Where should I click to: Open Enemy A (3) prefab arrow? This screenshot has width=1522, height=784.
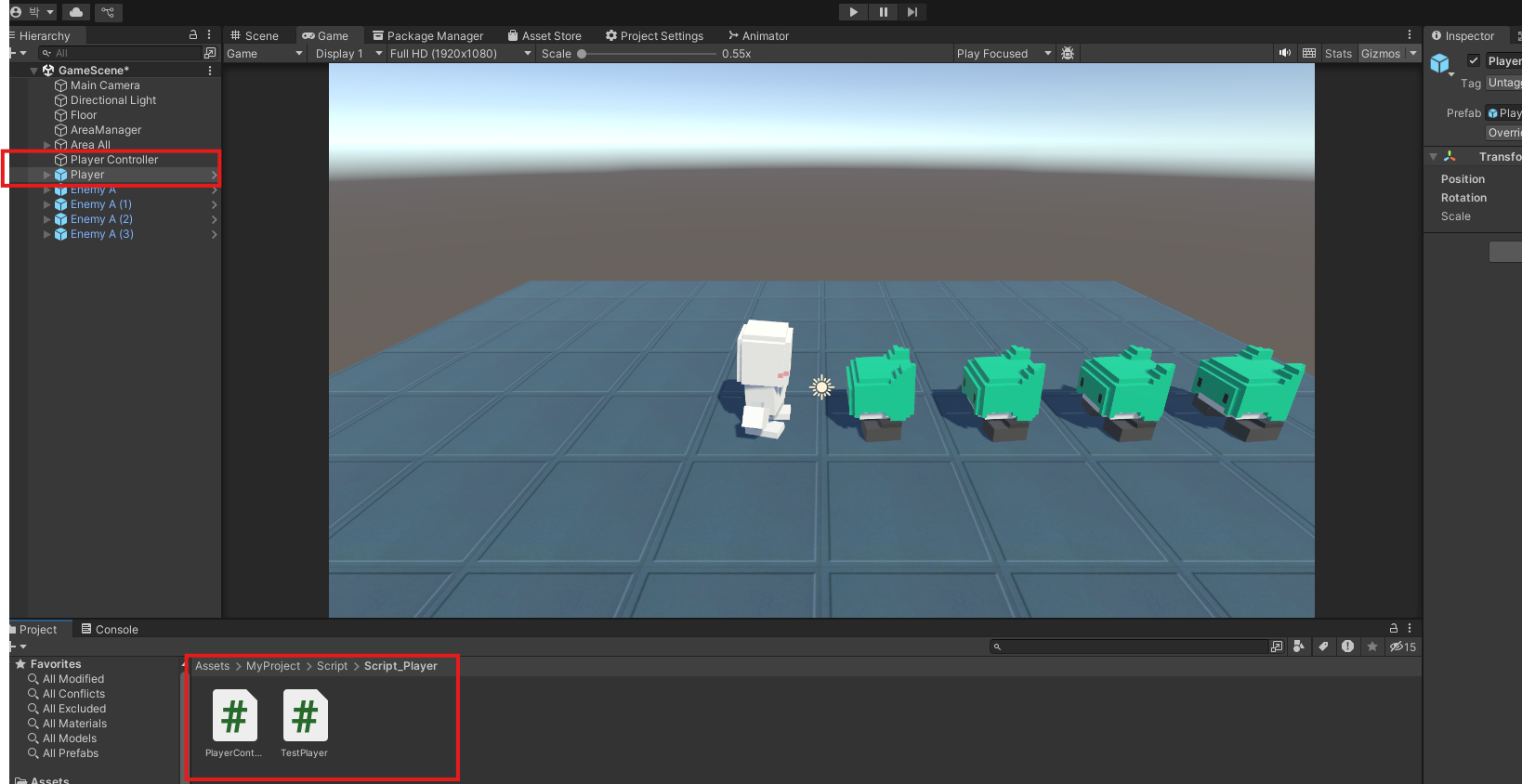pos(214,234)
